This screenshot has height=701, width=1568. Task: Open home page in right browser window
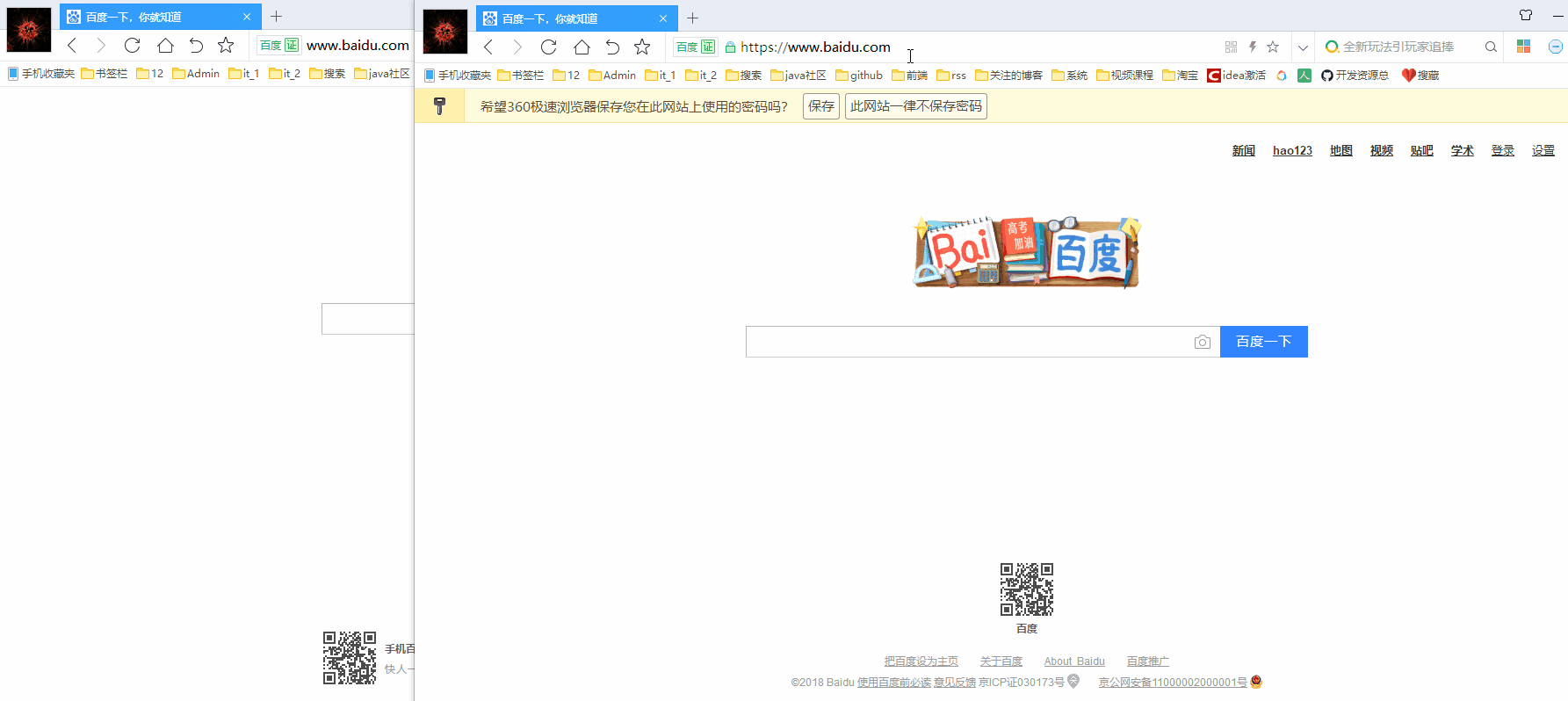582,47
